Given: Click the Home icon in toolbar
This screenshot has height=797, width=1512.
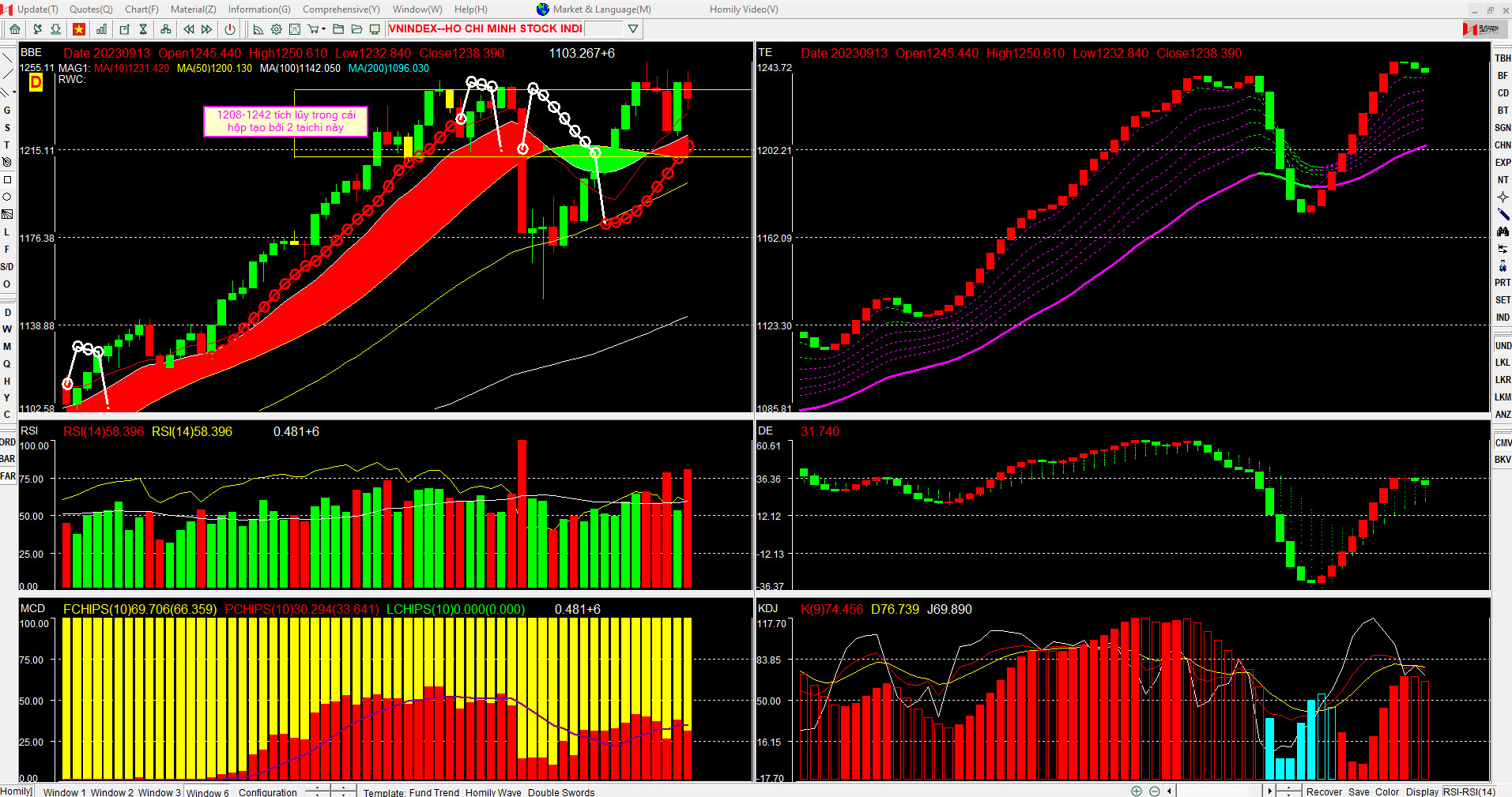Looking at the screenshot, I should pyautogui.click(x=15, y=29).
